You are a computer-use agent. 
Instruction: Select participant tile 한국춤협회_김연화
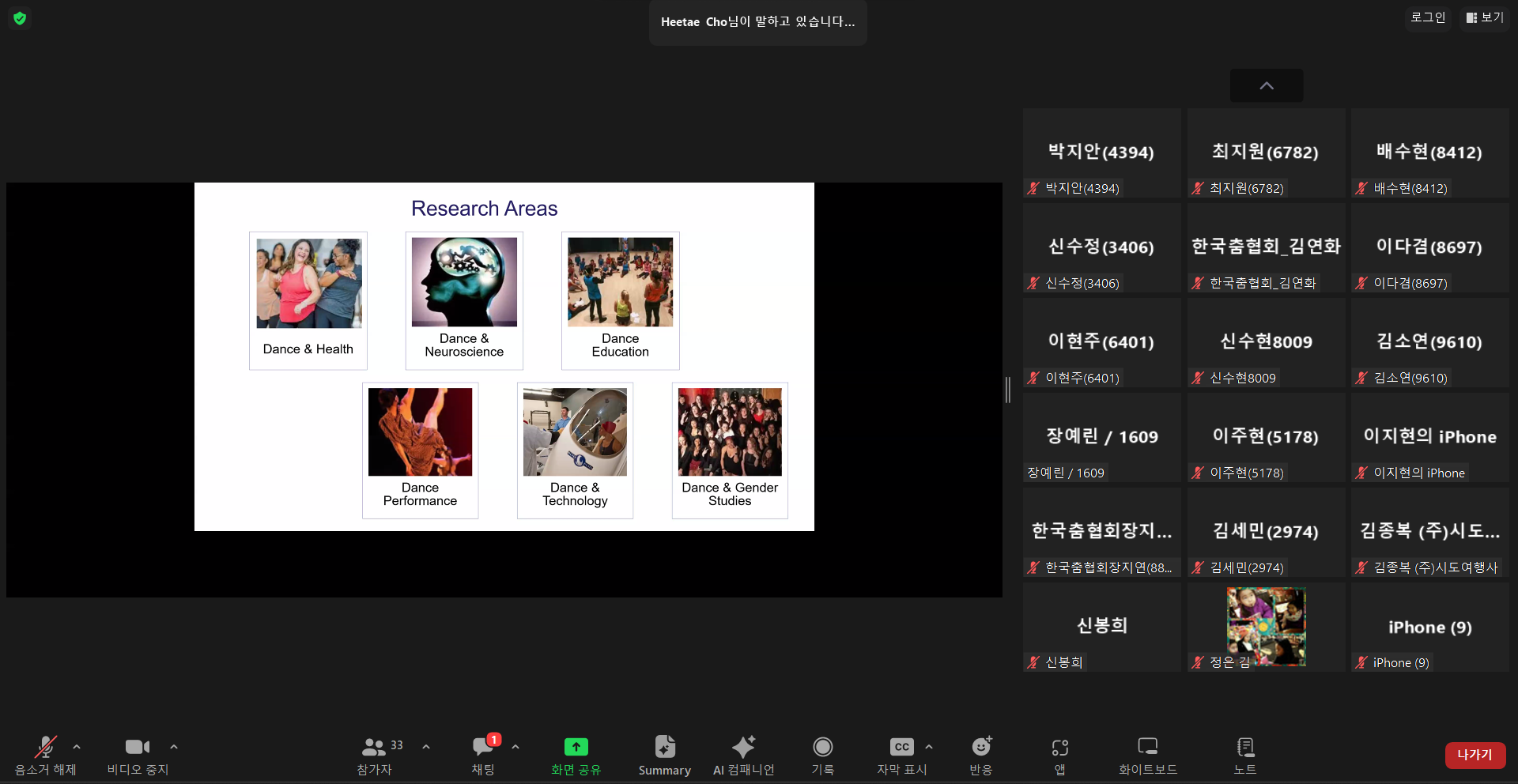tap(1267, 247)
